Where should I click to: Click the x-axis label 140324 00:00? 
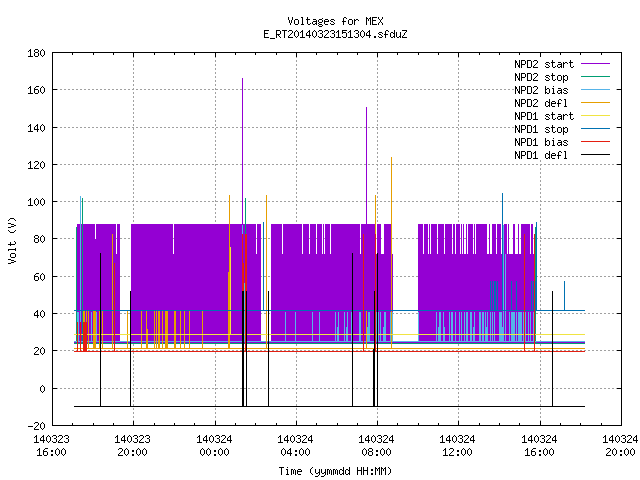click(214, 446)
